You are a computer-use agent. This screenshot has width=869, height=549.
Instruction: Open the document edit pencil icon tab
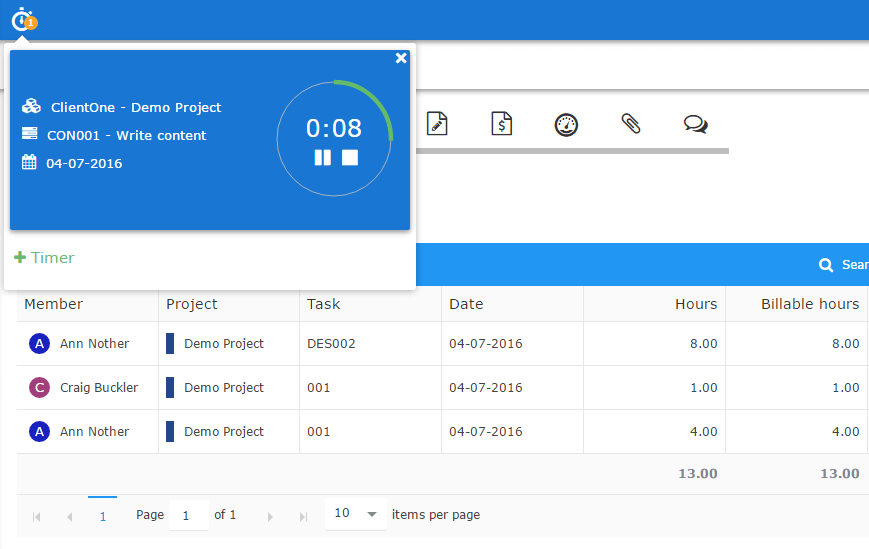tap(437, 123)
